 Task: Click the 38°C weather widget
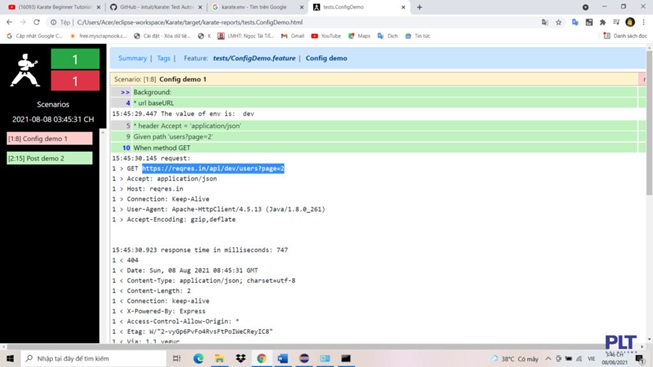pos(514,359)
